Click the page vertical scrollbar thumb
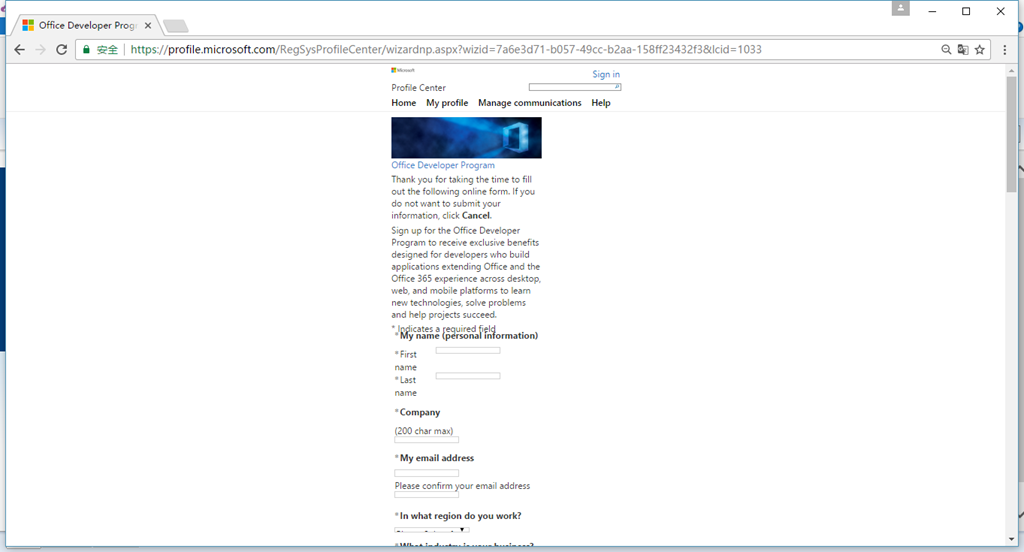This screenshot has height=552, width=1024. [x=1011, y=134]
